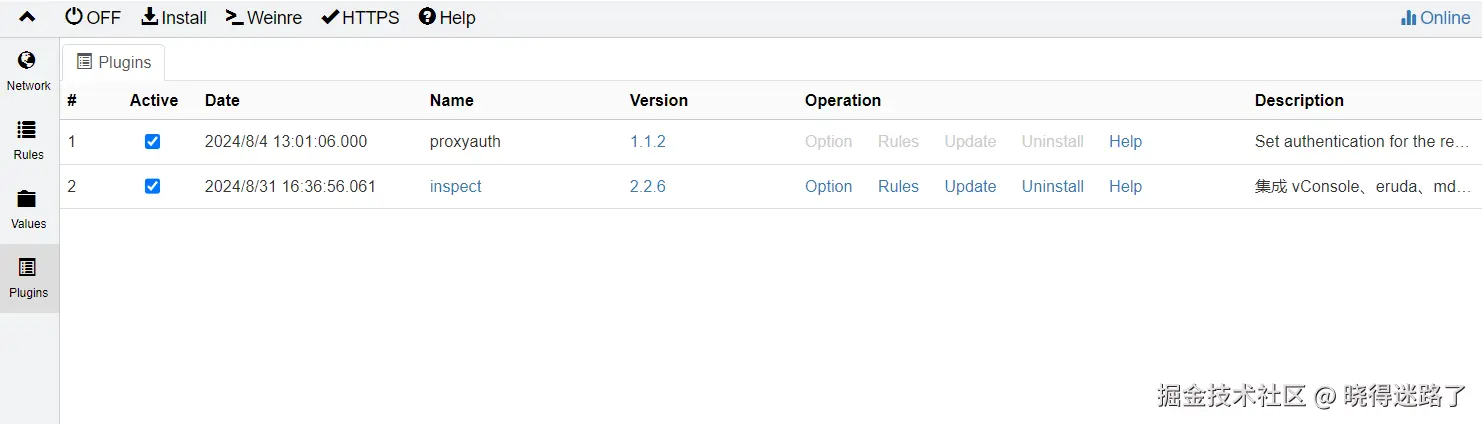Open the Help question mark icon
The width and height of the screenshot is (1482, 424).
[x=427, y=17]
